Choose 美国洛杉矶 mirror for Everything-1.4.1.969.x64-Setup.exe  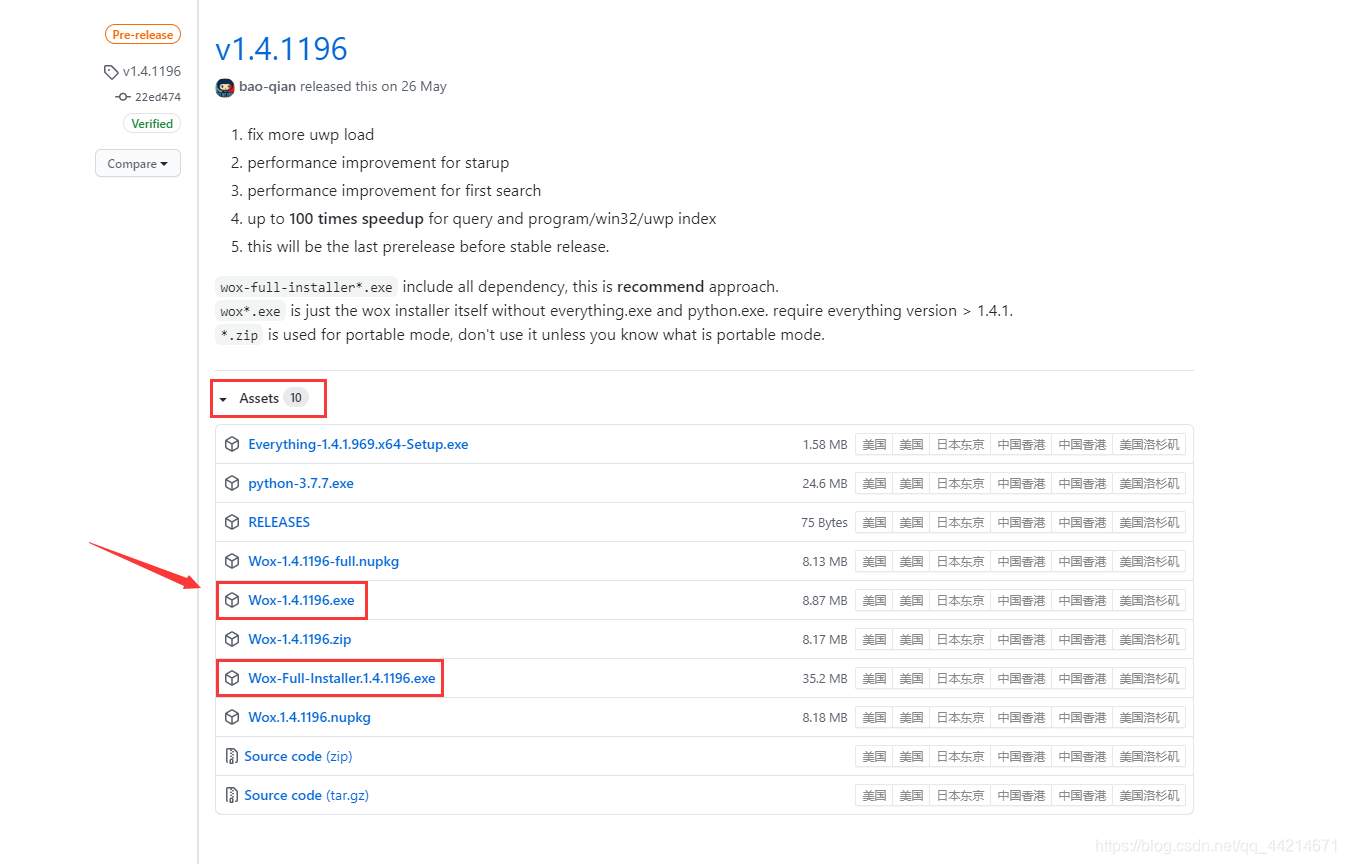1149,444
